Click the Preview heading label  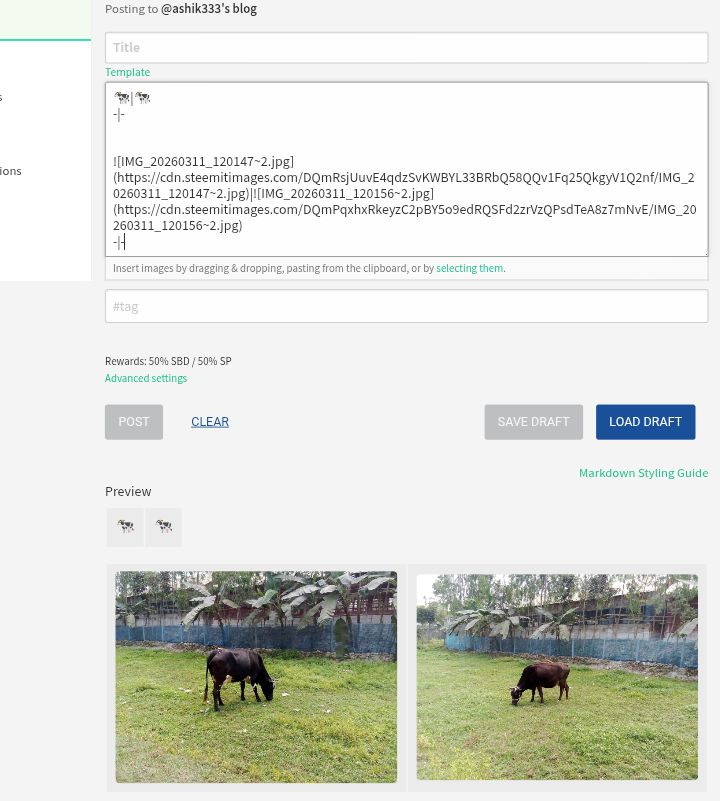point(128,491)
